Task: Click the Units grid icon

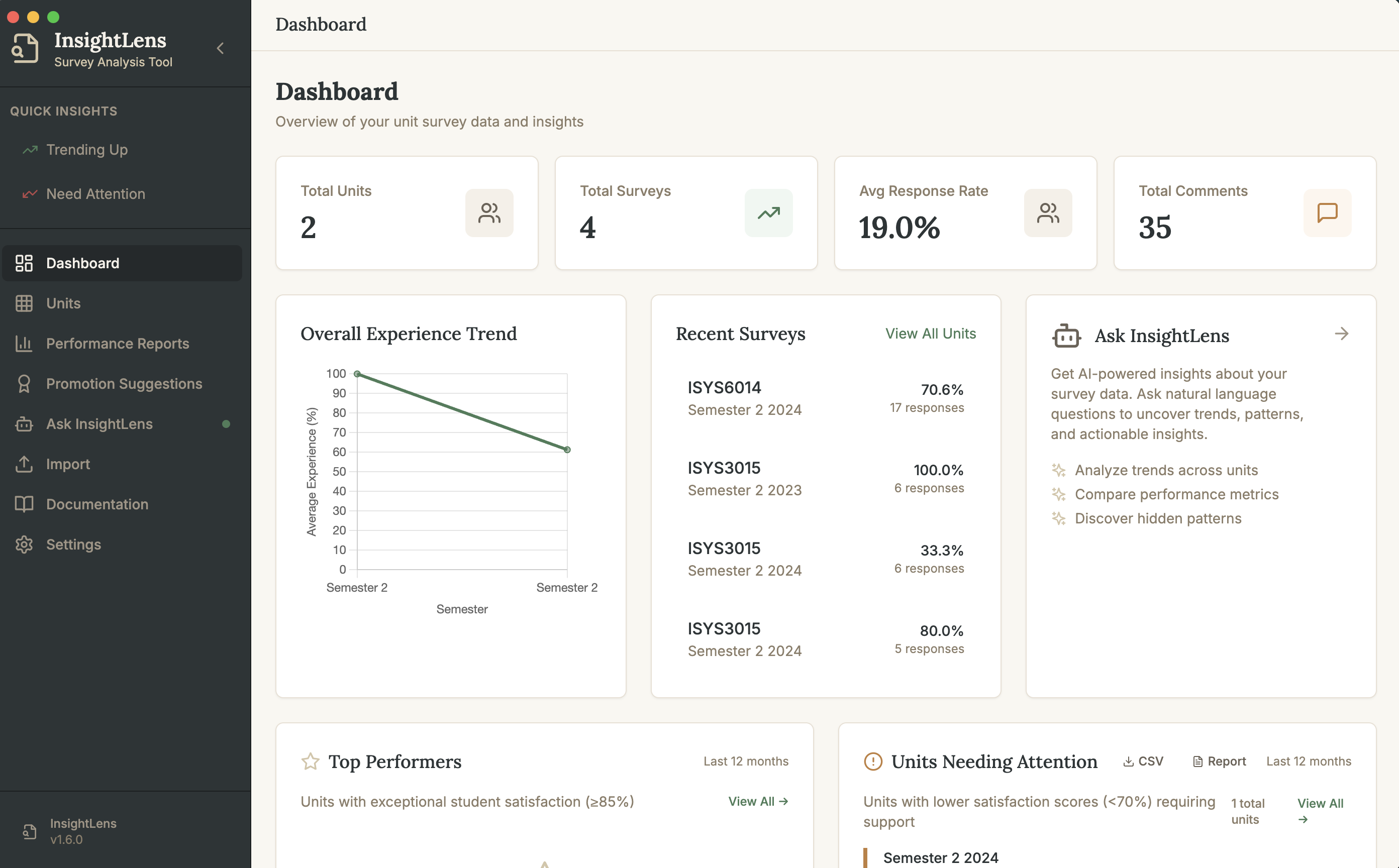Action: (24, 303)
